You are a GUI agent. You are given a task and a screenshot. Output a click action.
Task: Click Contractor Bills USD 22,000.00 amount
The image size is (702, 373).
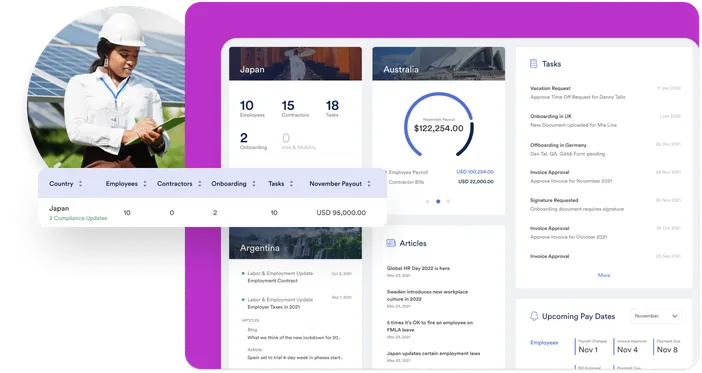pyautogui.click(x=475, y=182)
